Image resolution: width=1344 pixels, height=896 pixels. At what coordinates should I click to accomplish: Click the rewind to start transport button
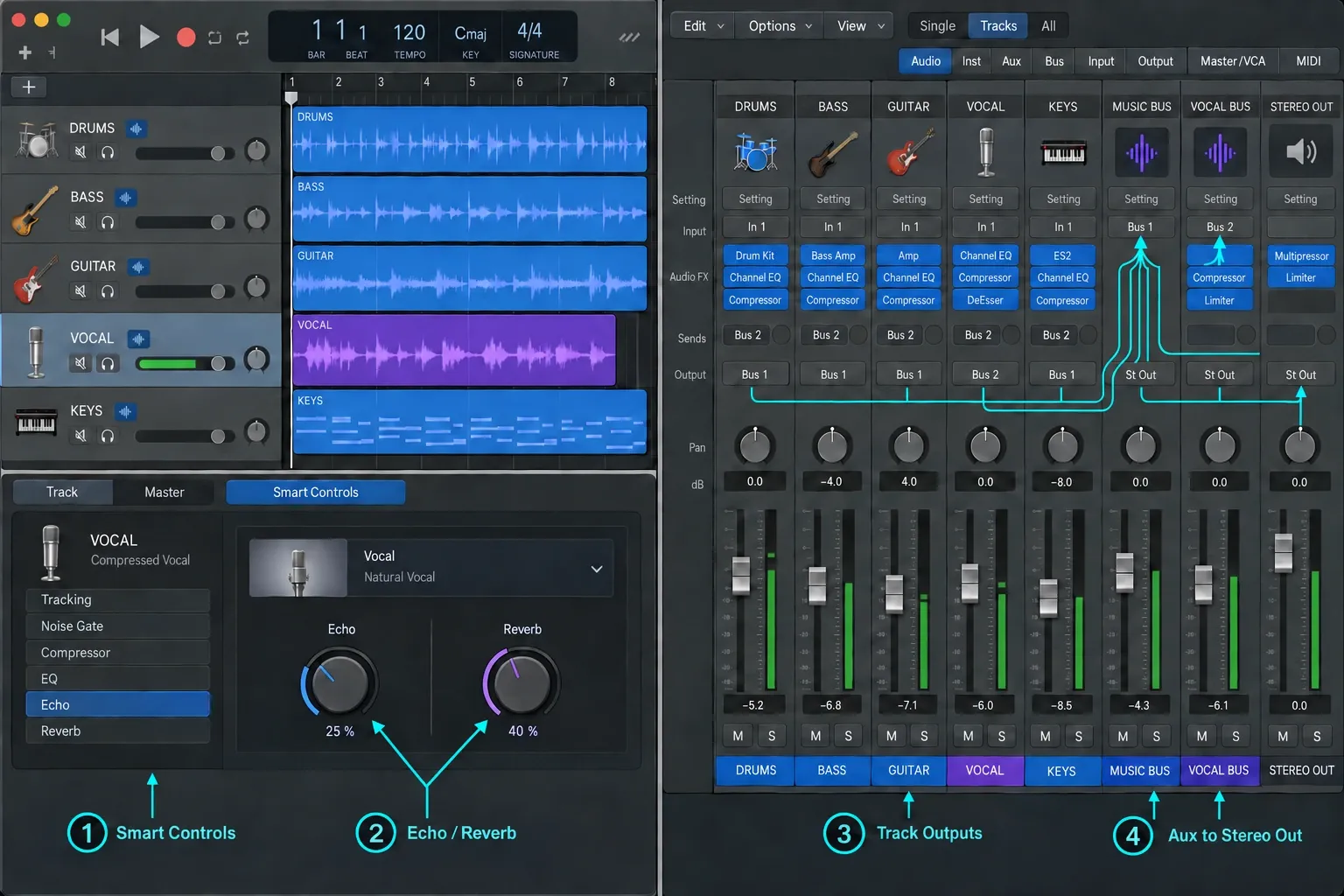109,37
